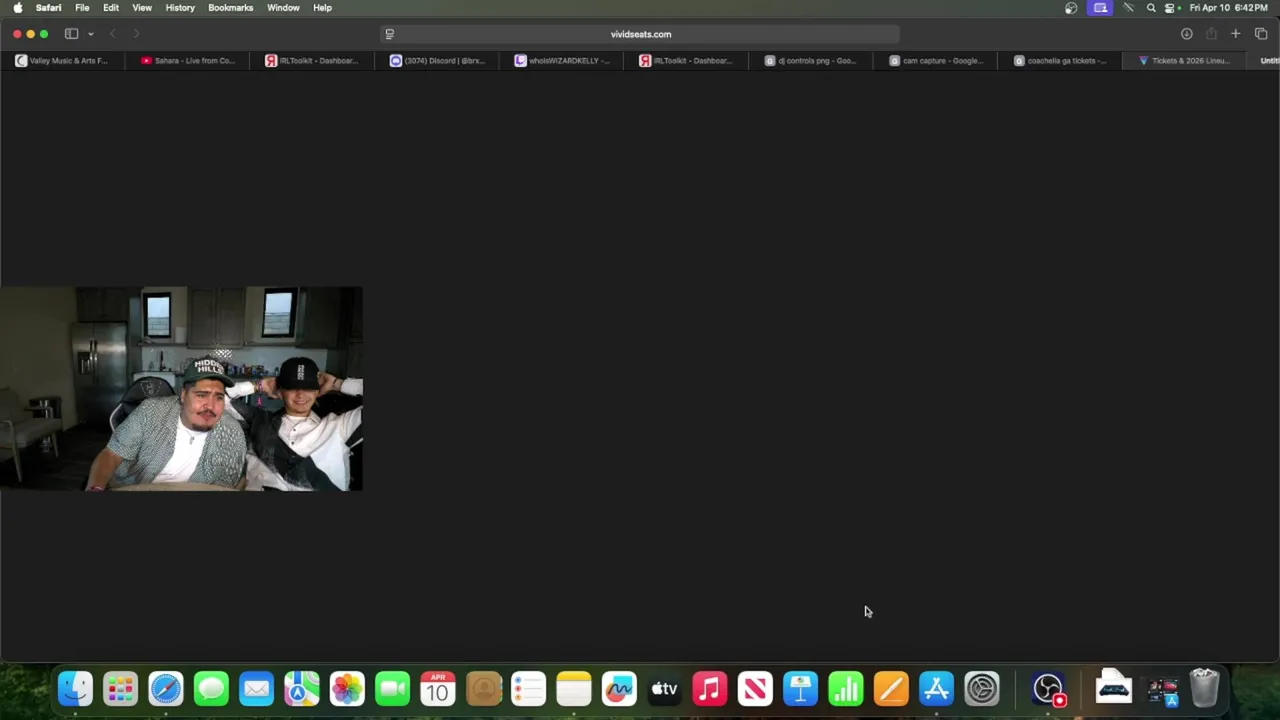Open a new tab with plus button
The image size is (1280, 720).
click(1236, 34)
